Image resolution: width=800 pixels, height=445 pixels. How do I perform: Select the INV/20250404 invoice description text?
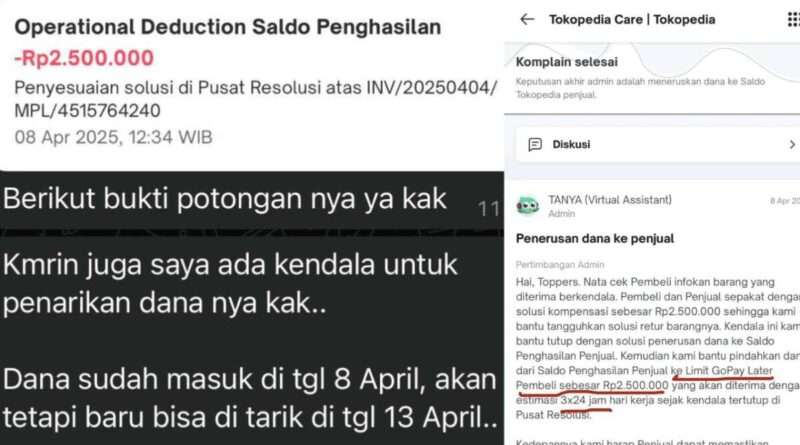click(255, 99)
